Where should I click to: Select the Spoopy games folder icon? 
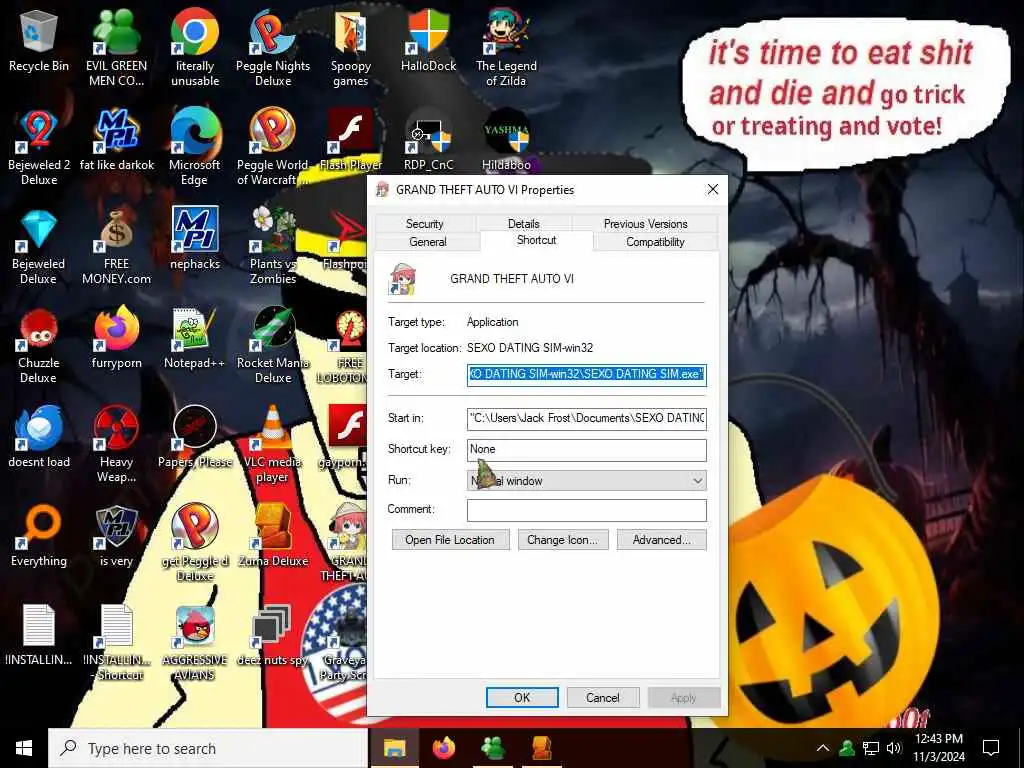click(351, 47)
